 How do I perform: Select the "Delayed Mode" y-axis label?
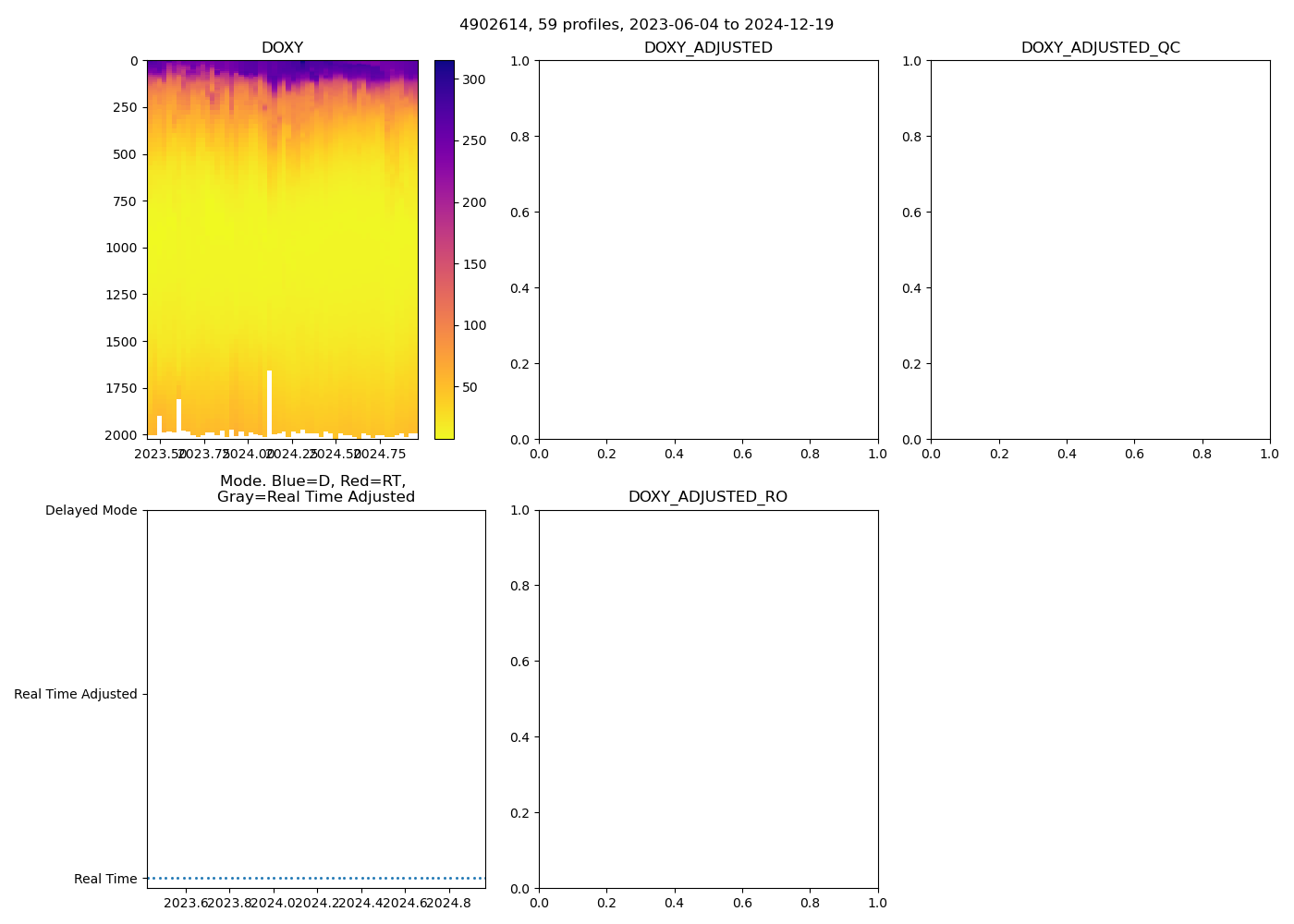[x=91, y=510]
